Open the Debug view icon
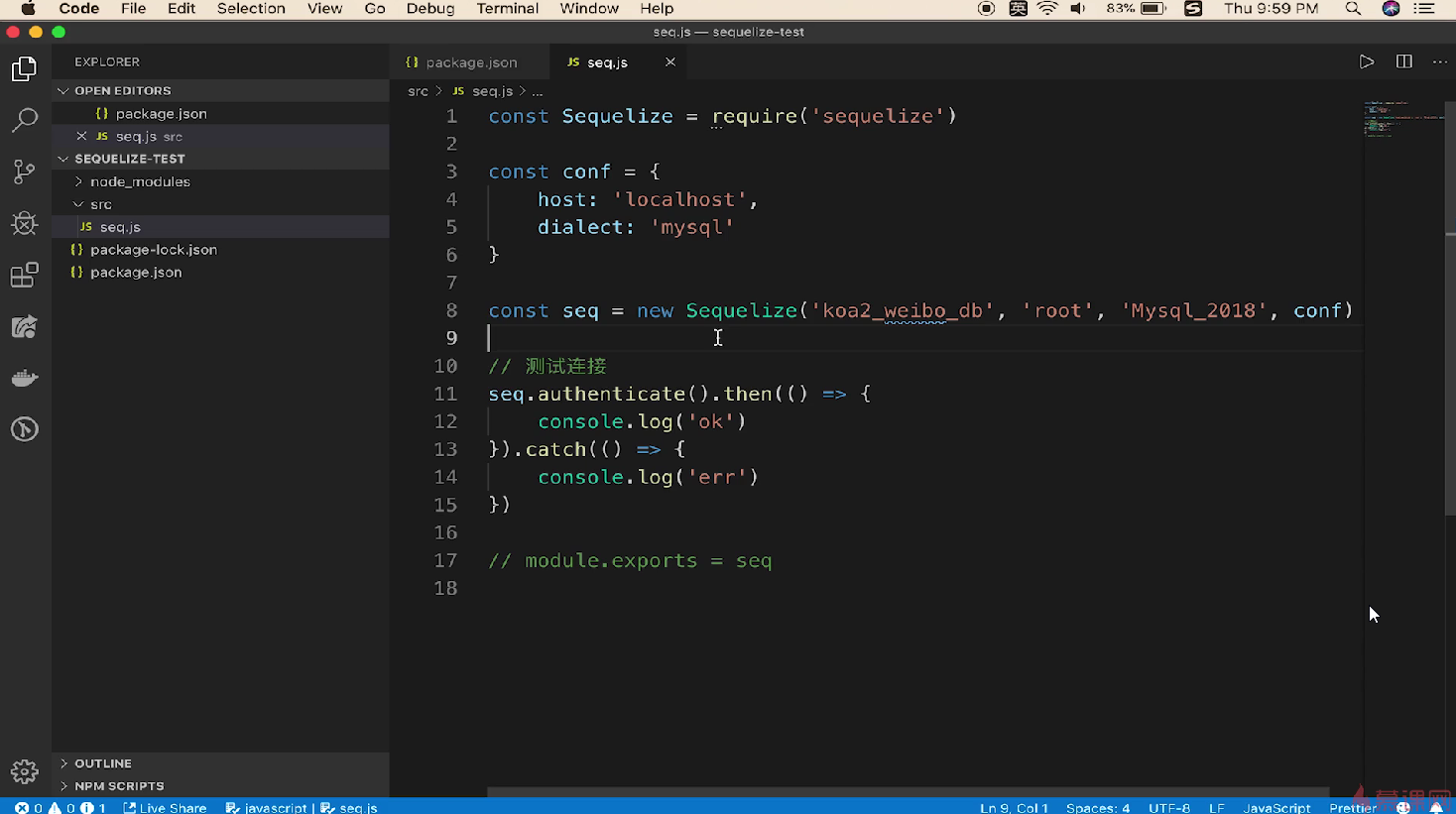The height and width of the screenshot is (814, 1456). tap(24, 223)
